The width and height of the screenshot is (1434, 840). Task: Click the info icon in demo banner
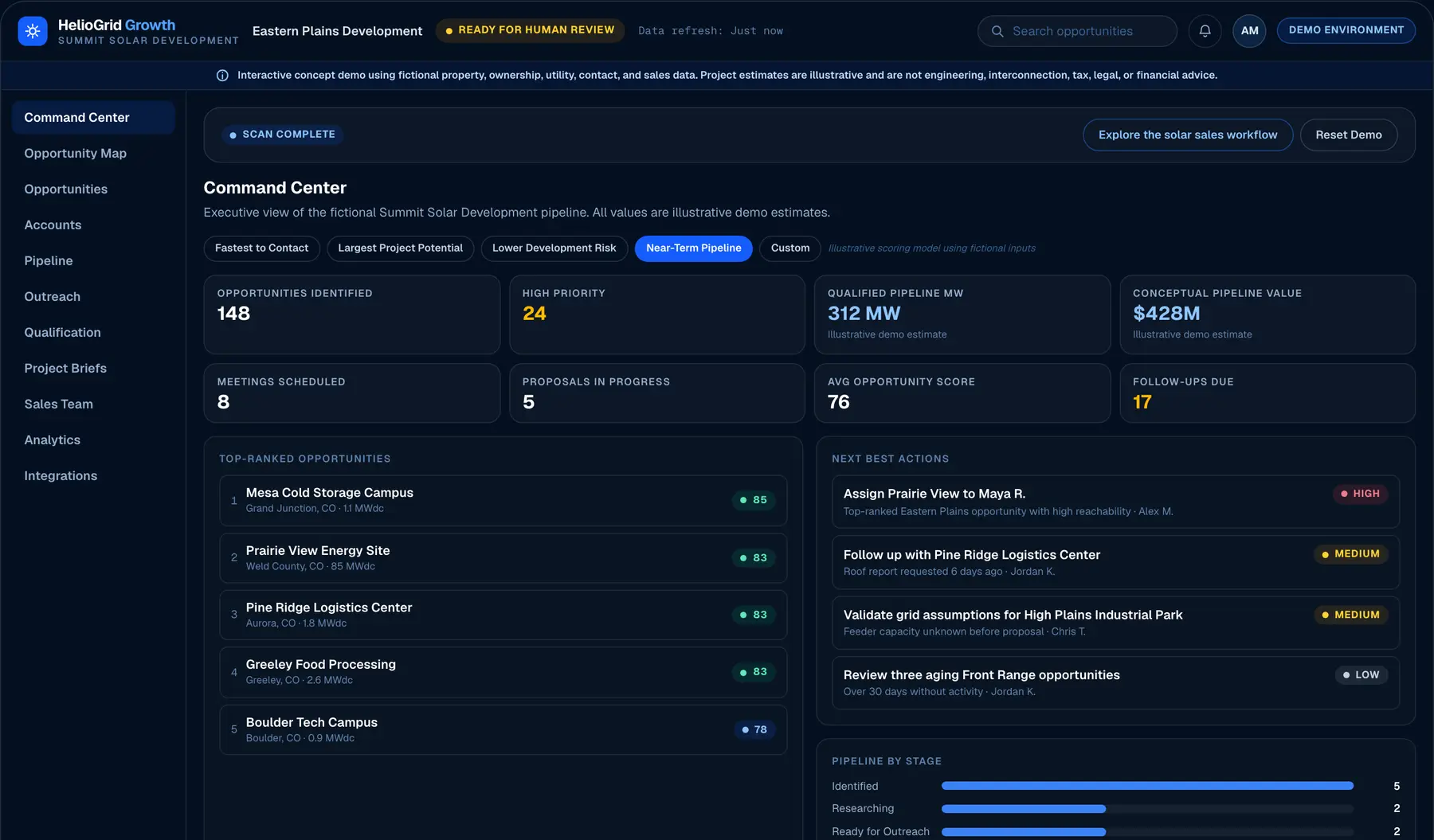tap(222, 76)
